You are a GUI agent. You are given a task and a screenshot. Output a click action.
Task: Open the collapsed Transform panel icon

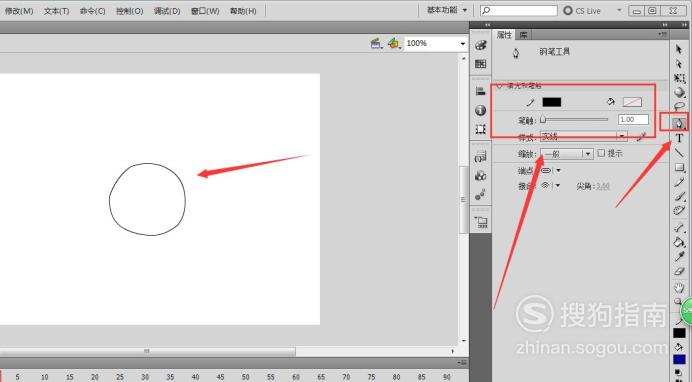(x=481, y=129)
